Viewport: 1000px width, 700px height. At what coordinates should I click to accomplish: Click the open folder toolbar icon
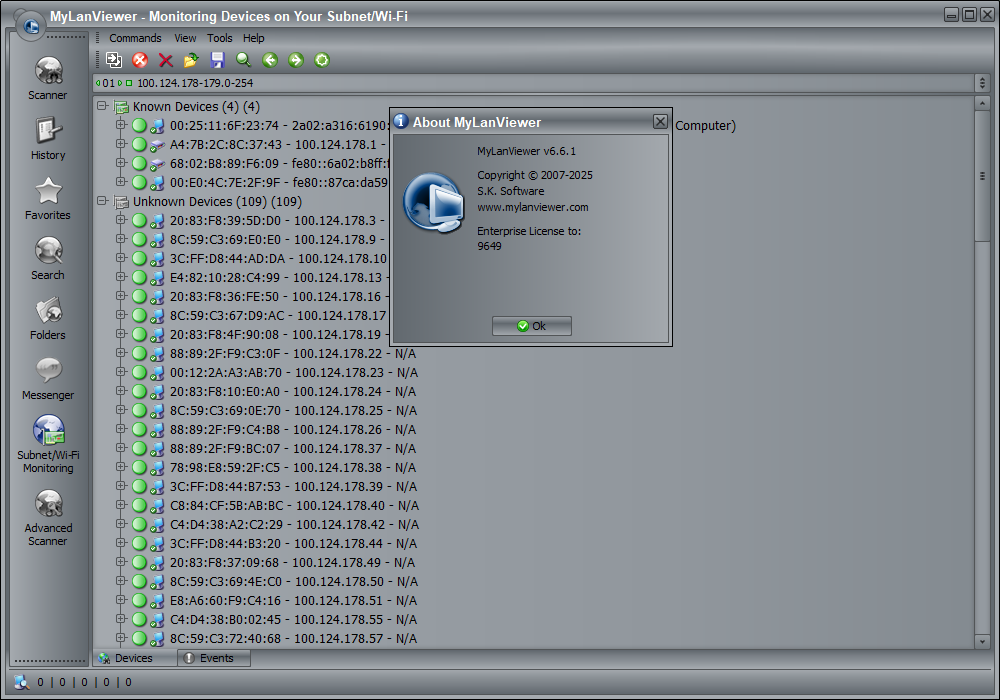[191, 60]
